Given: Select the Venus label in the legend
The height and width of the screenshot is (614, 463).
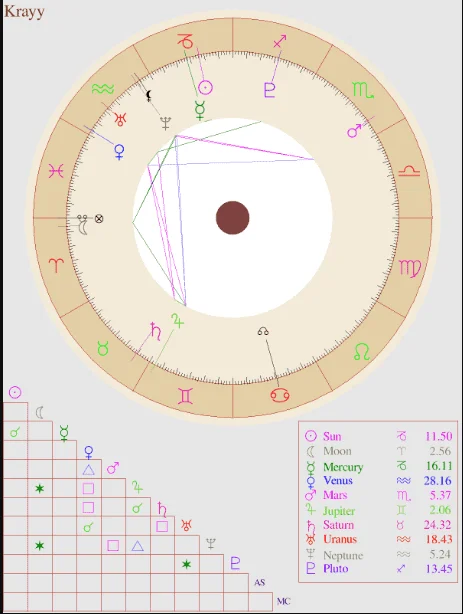Looking at the screenshot, I should click(338, 480).
